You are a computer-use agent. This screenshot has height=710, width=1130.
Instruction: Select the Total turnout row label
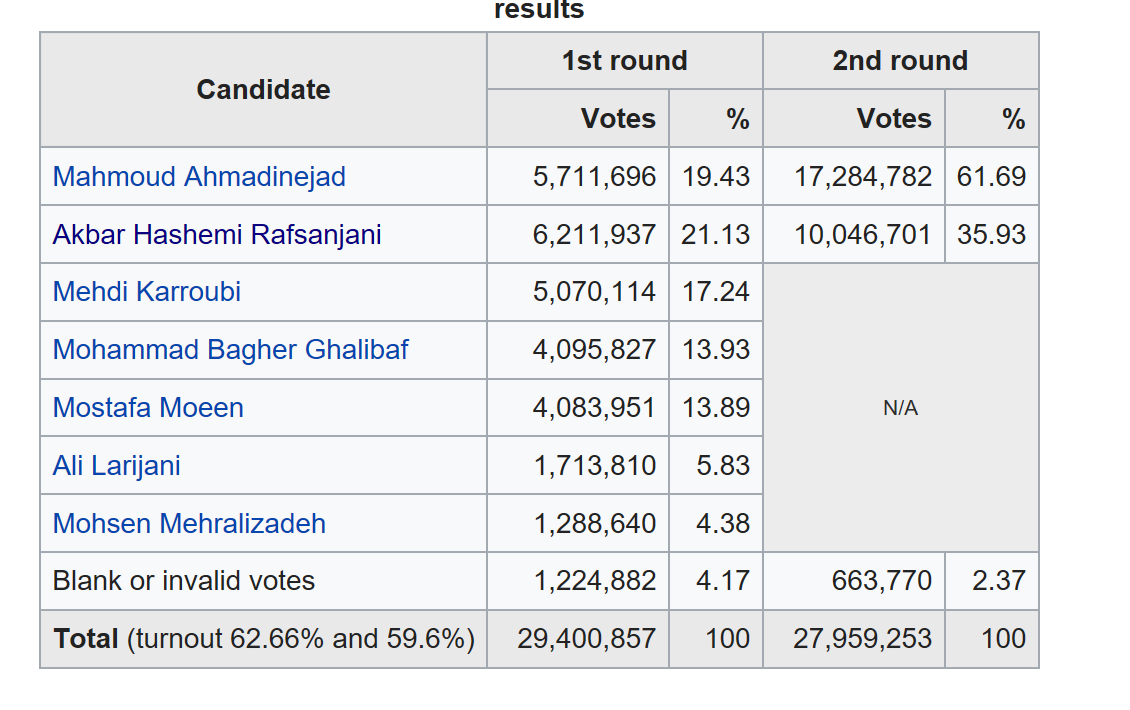[x=264, y=639]
